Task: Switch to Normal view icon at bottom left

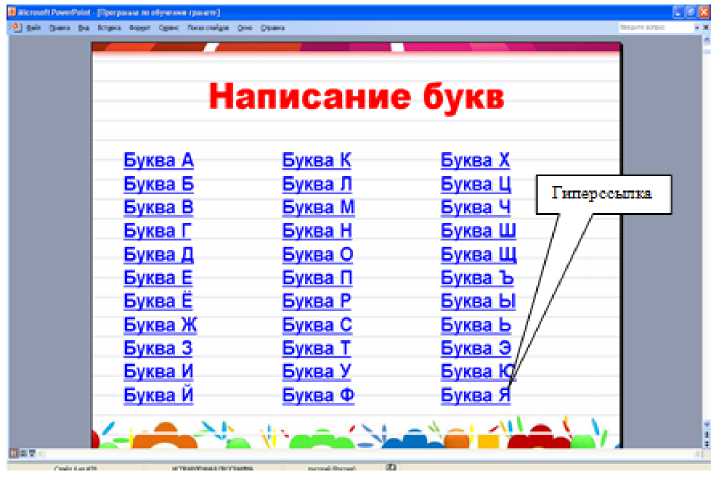Action: point(14,453)
